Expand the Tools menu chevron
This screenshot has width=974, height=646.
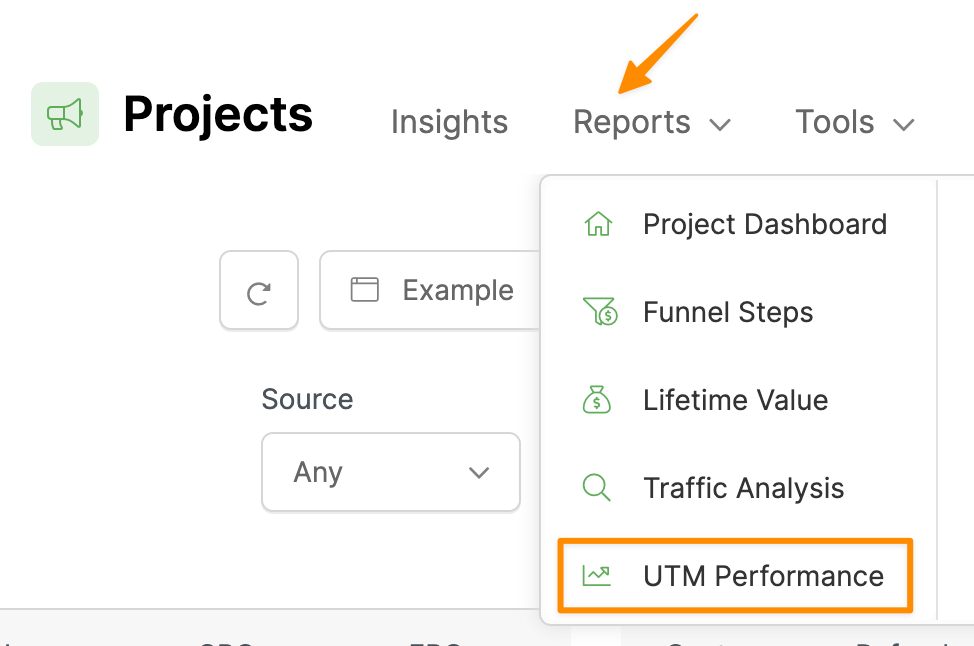(903, 124)
